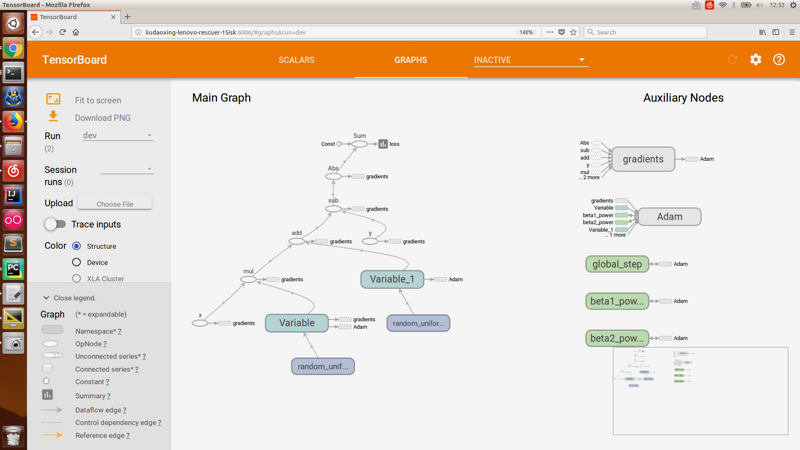The width and height of the screenshot is (800, 450).
Task: Select the beta1_pow... node
Action: click(x=617, y=301)
